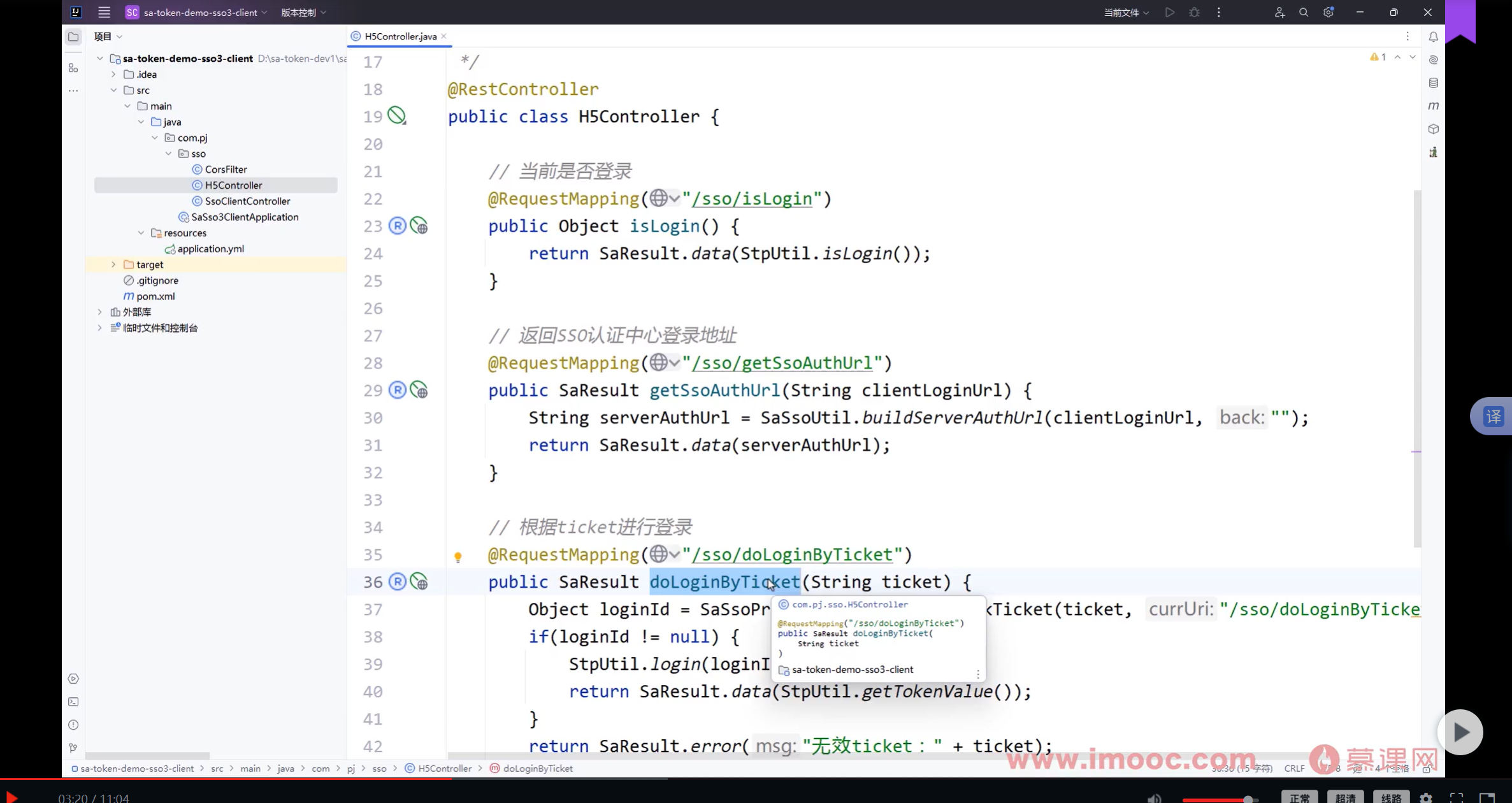This screenshot has height=803, width=1512.
Task: Toggle video fullscreen mode icon
Action: coord(1457,798)
